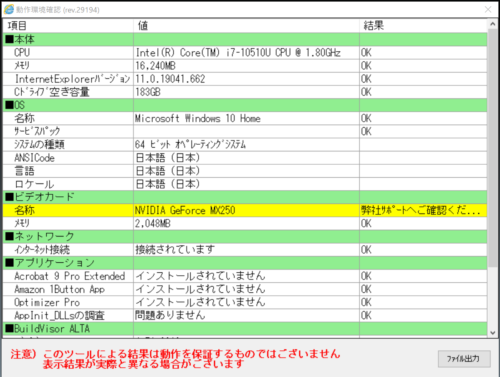Click the app icon in the title bar

pos(9,9)
